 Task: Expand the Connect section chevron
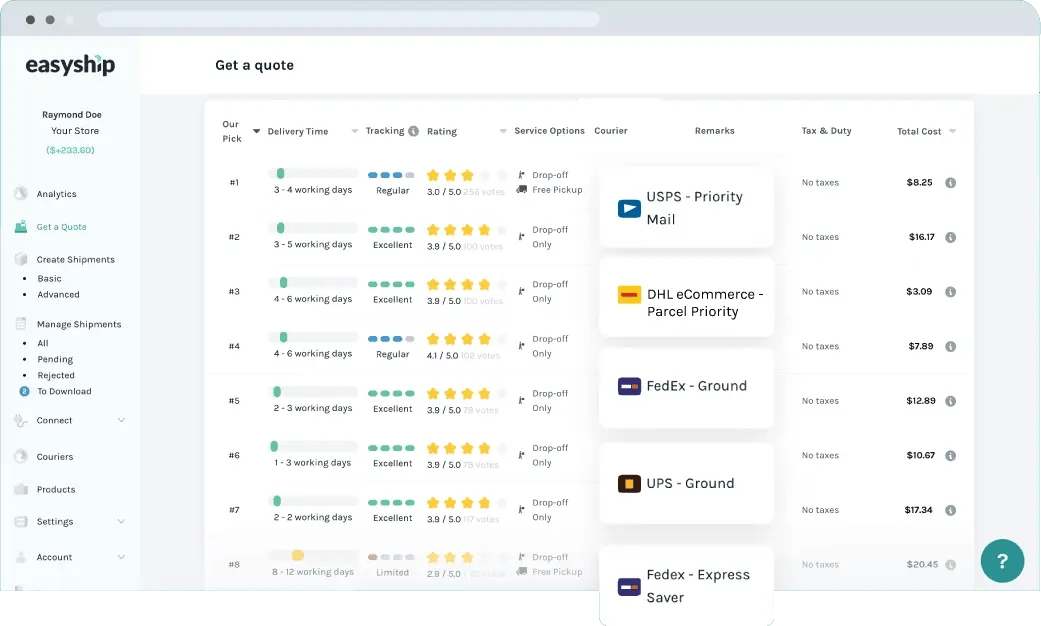[x=122, y=422]
